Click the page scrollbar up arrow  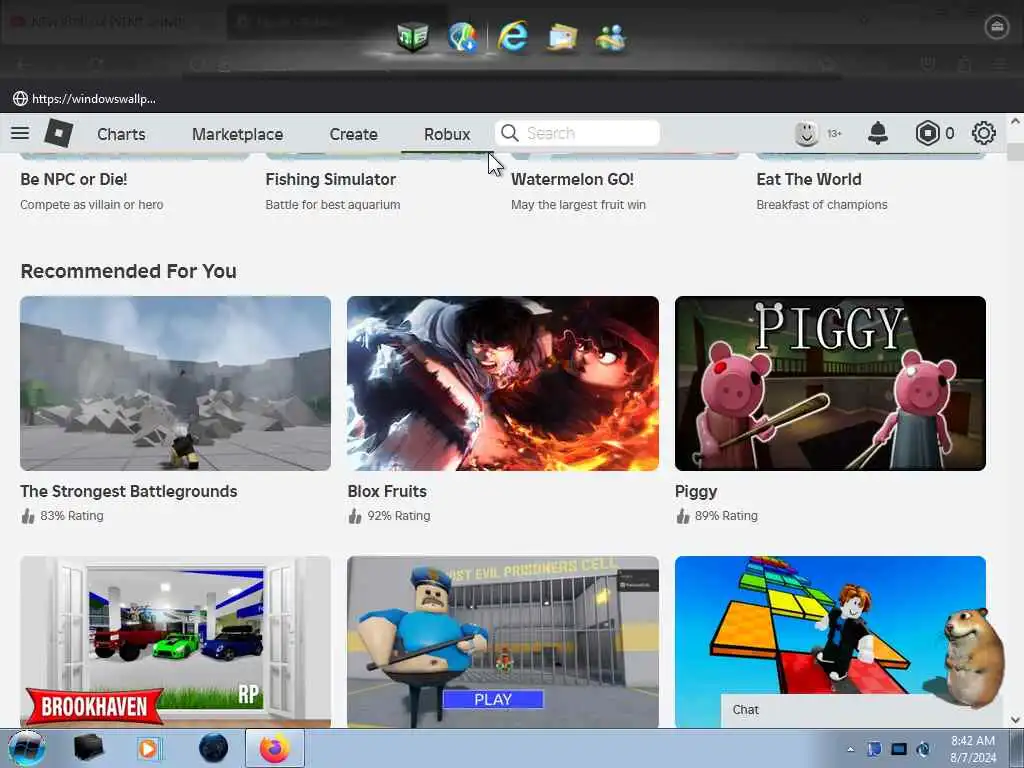click(1015, 121)
